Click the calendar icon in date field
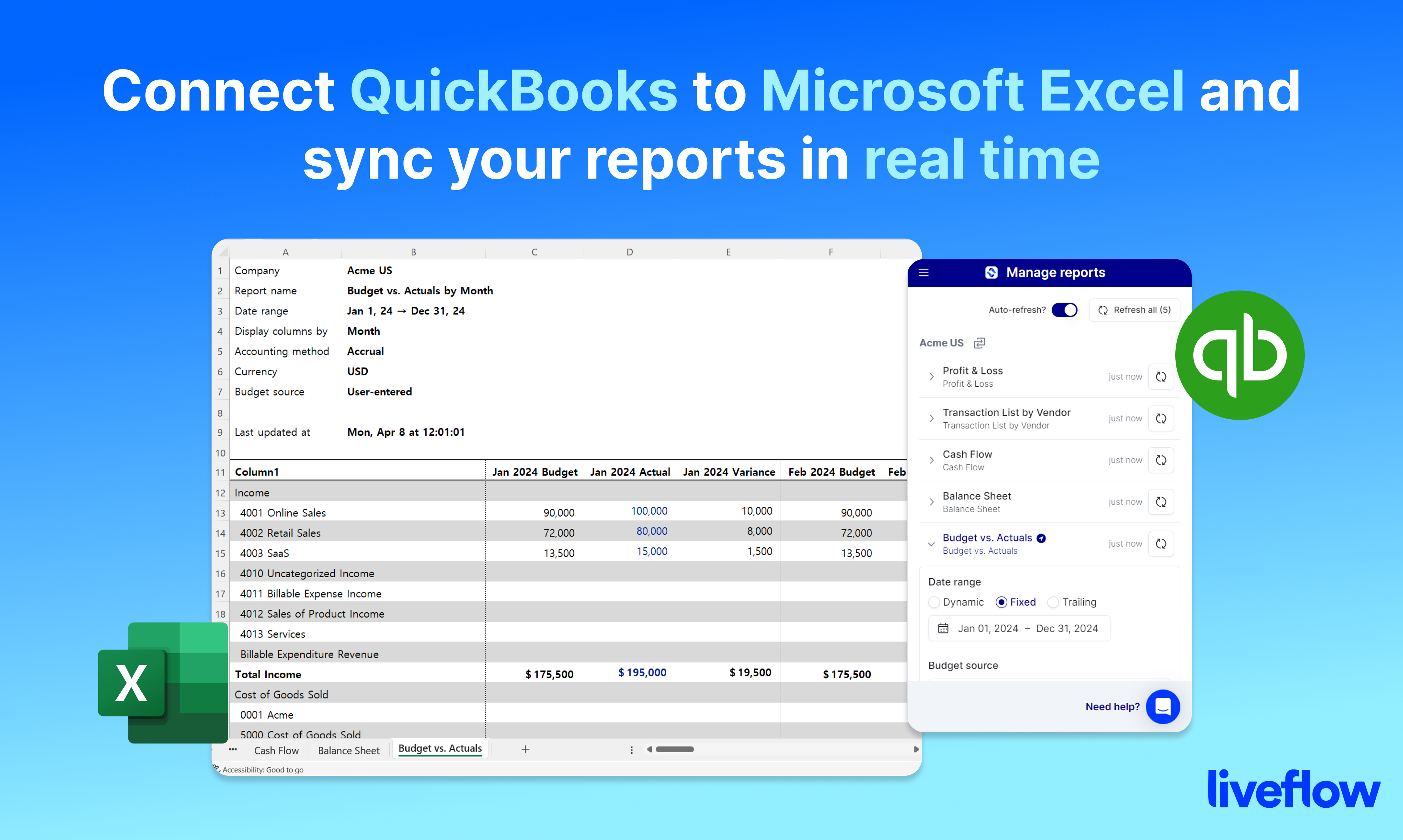This screenshot has height=840, width=1403. point(943,628)
